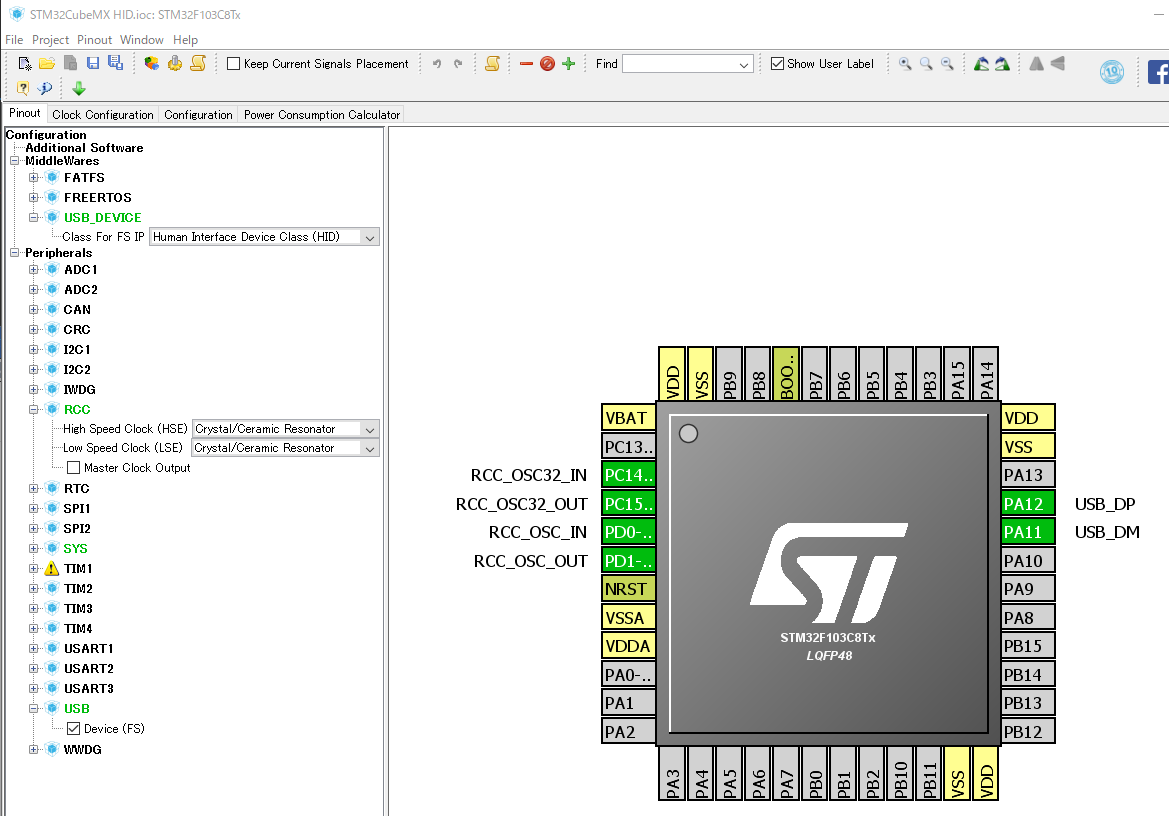Screen dimensions: 1169x816
Task: Click the second green rotate chip icon
Action: point(1003,64)
